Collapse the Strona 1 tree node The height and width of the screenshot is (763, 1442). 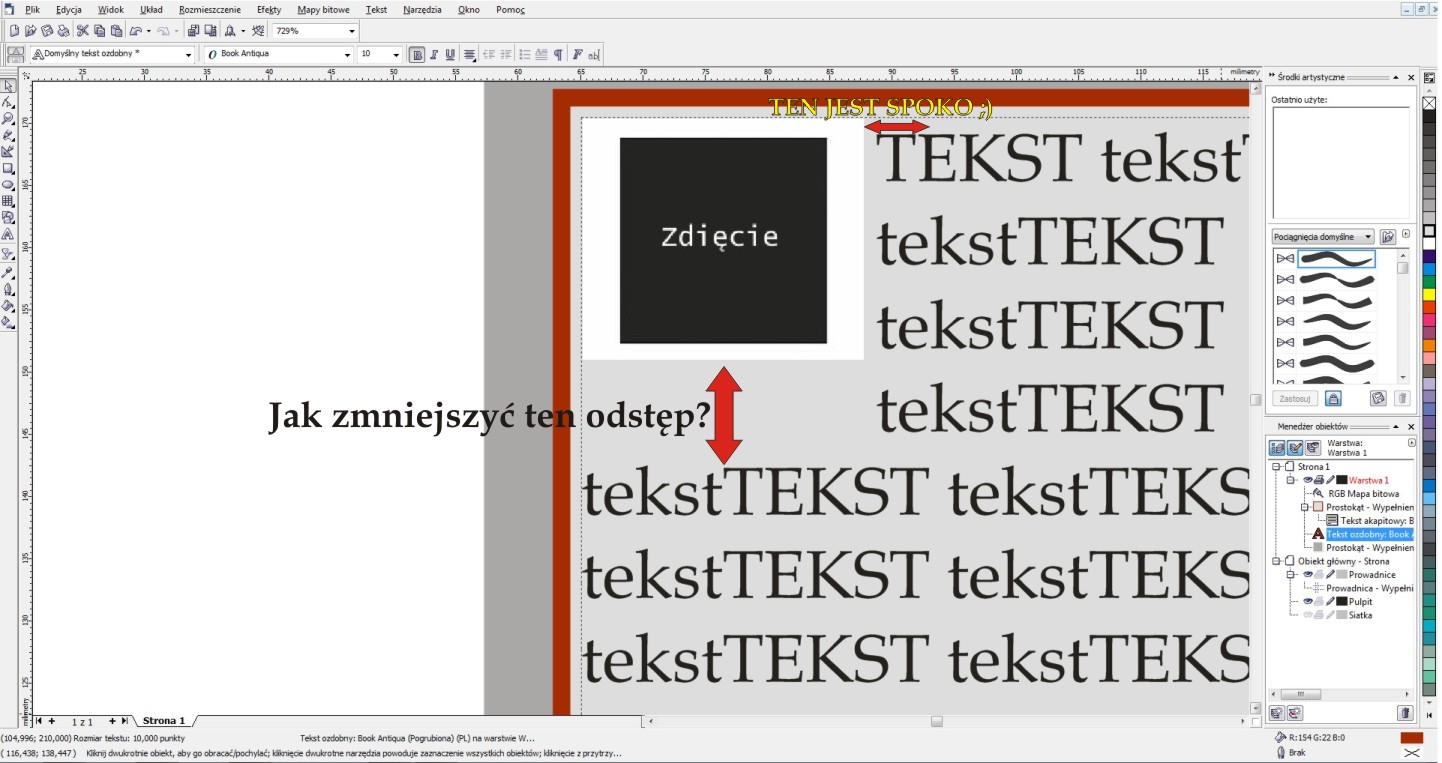[x=1276, y=467]
